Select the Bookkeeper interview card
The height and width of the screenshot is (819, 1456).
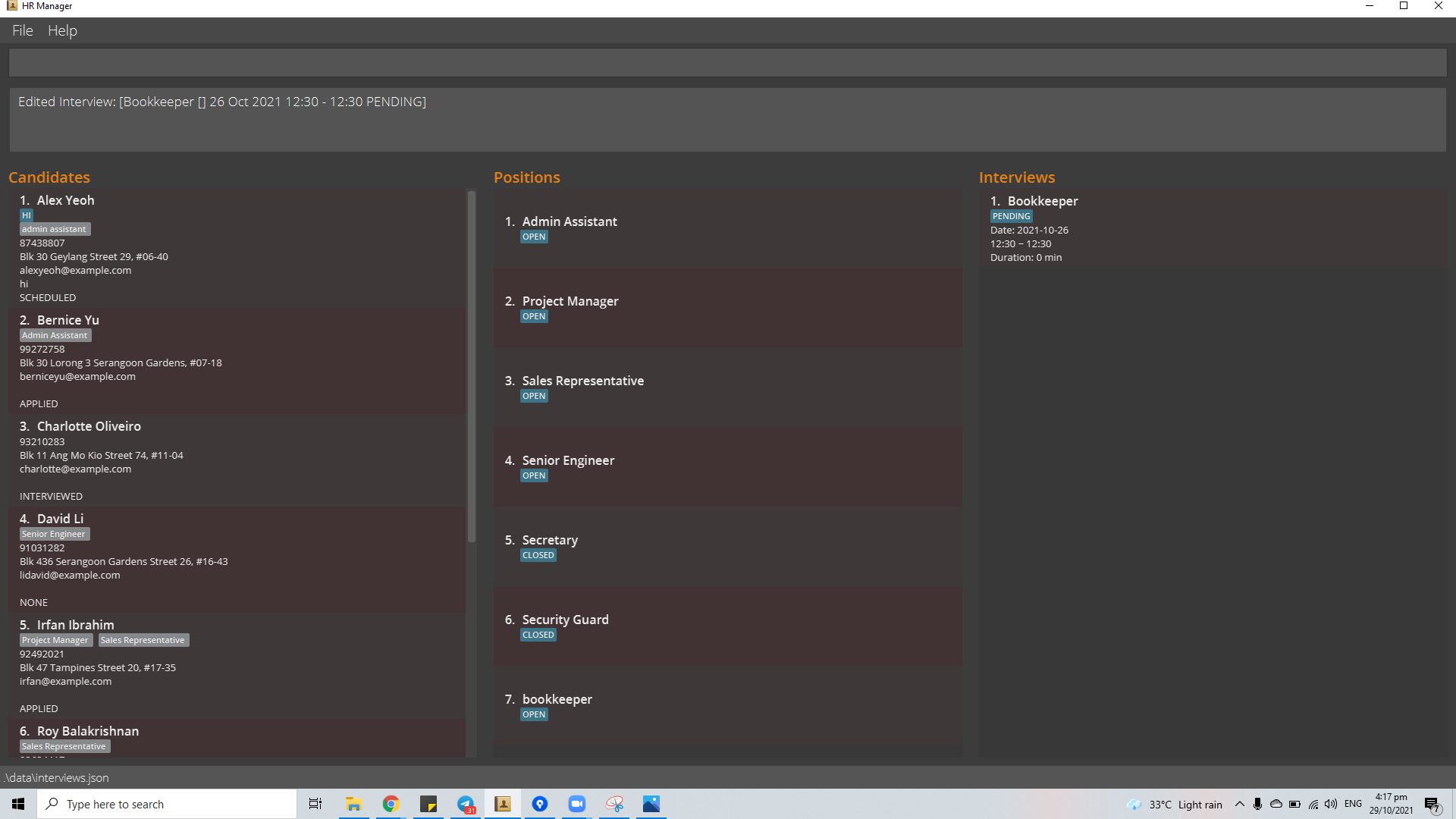tap(1212, 228)
